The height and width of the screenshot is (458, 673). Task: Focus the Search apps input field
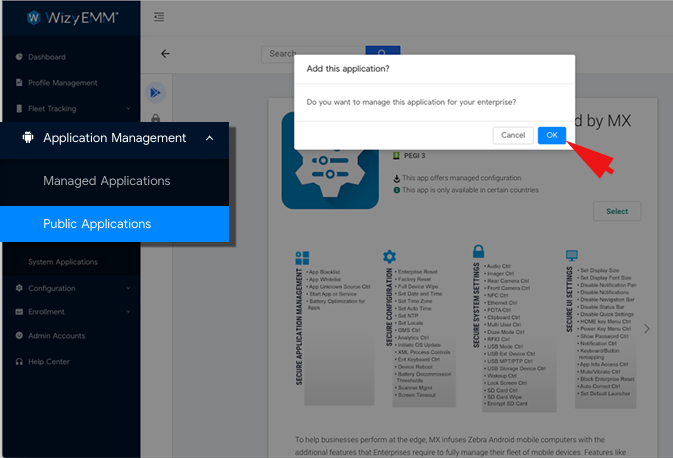pyautogui.click(x=313, y=54)
